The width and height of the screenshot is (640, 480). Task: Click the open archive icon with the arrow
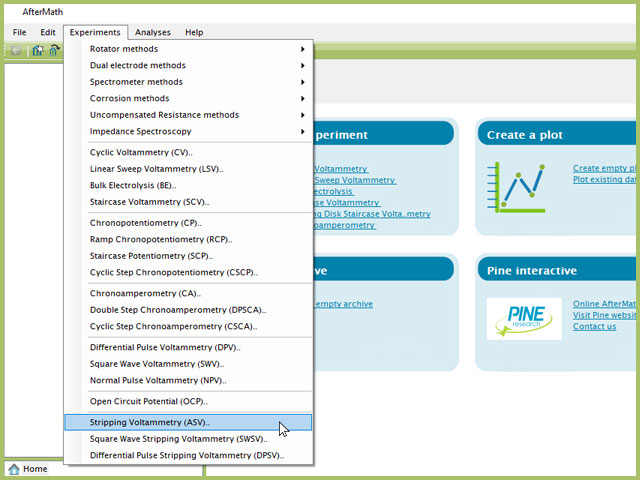pyautogui.click(x=54, y=50)
